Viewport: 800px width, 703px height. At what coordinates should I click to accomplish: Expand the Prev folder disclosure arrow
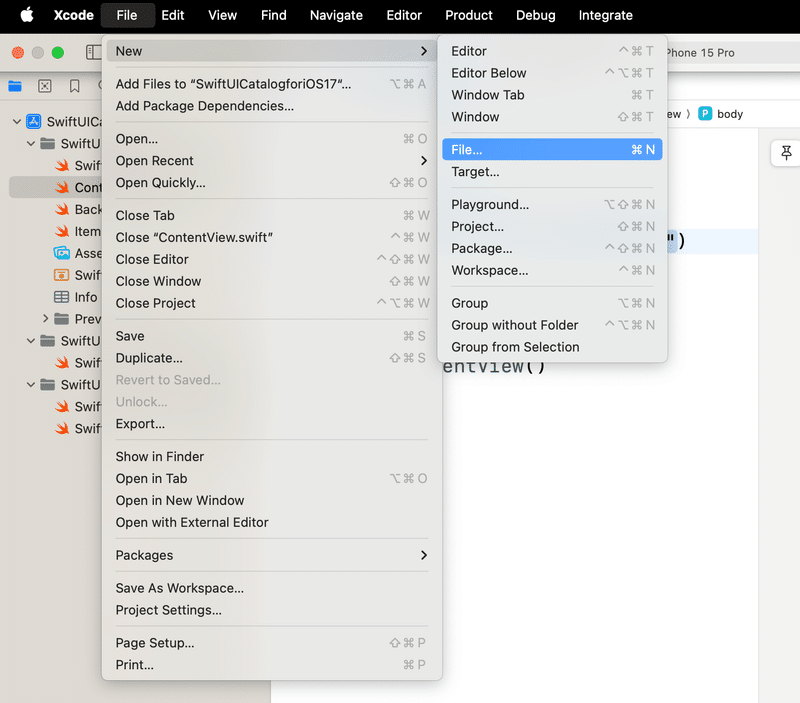coord(45,319)
